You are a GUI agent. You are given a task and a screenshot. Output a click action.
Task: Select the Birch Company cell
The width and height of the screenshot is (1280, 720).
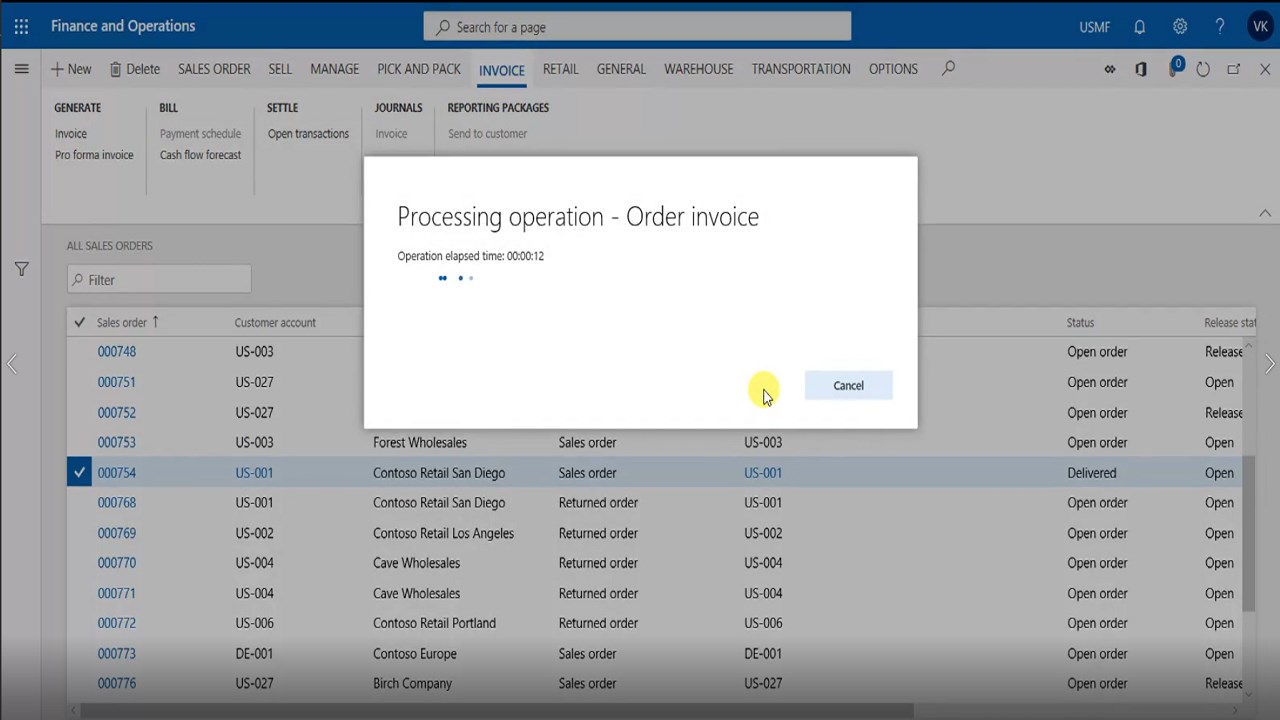coord(412,684)
